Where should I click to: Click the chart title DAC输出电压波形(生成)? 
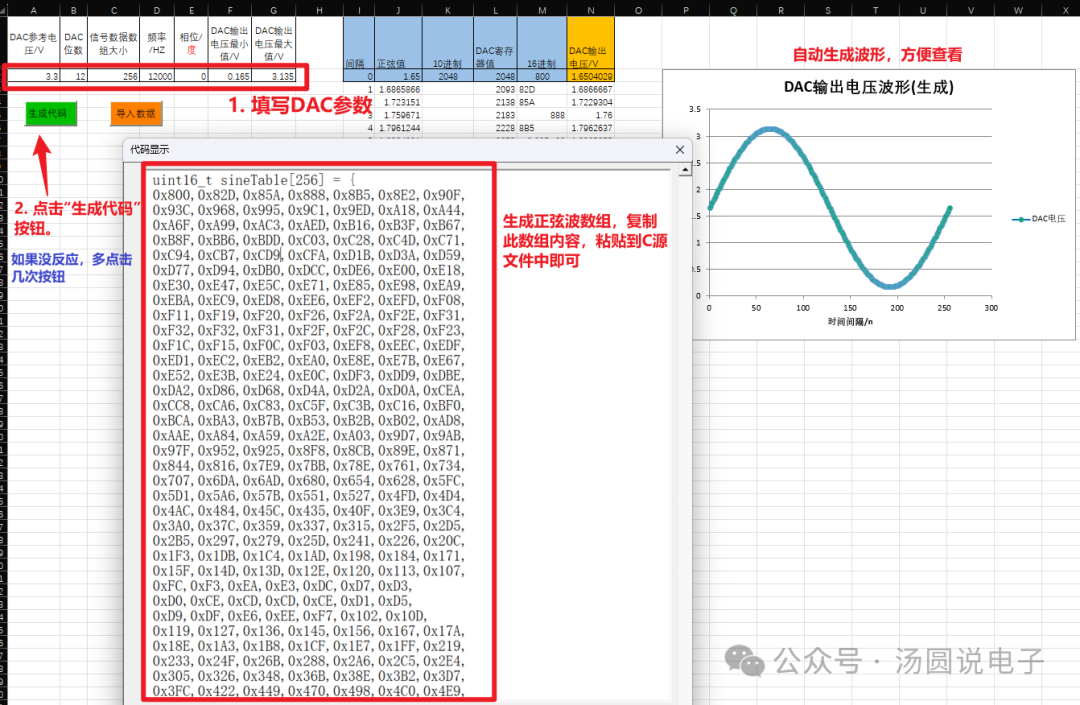[x=869, y=87]
